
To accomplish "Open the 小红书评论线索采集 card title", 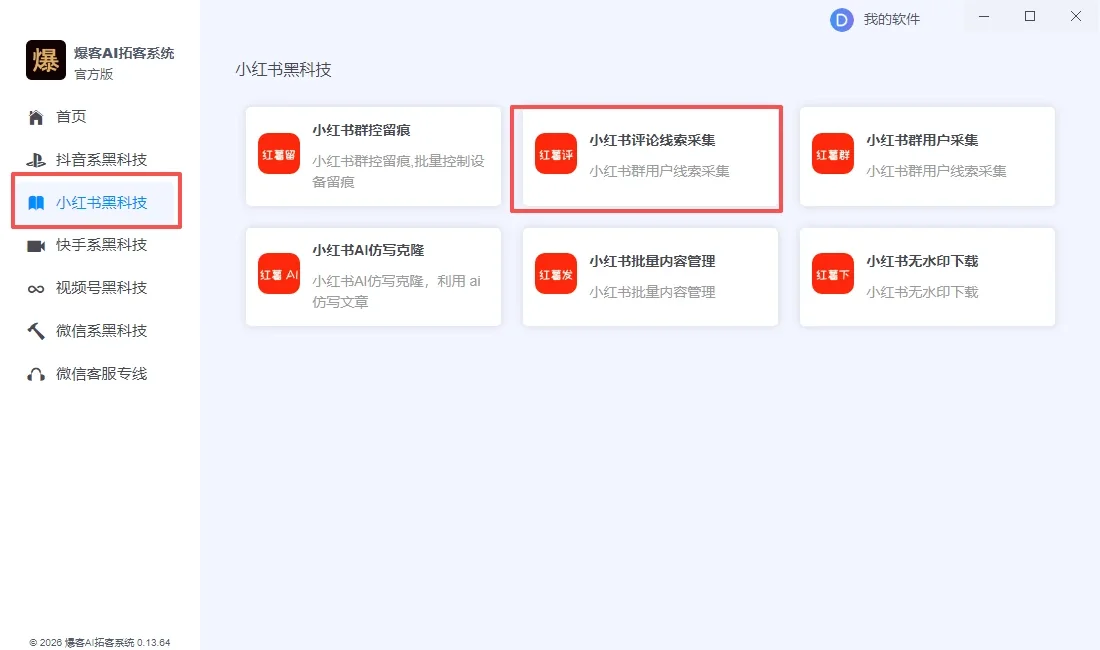I will tap(652, 140).
